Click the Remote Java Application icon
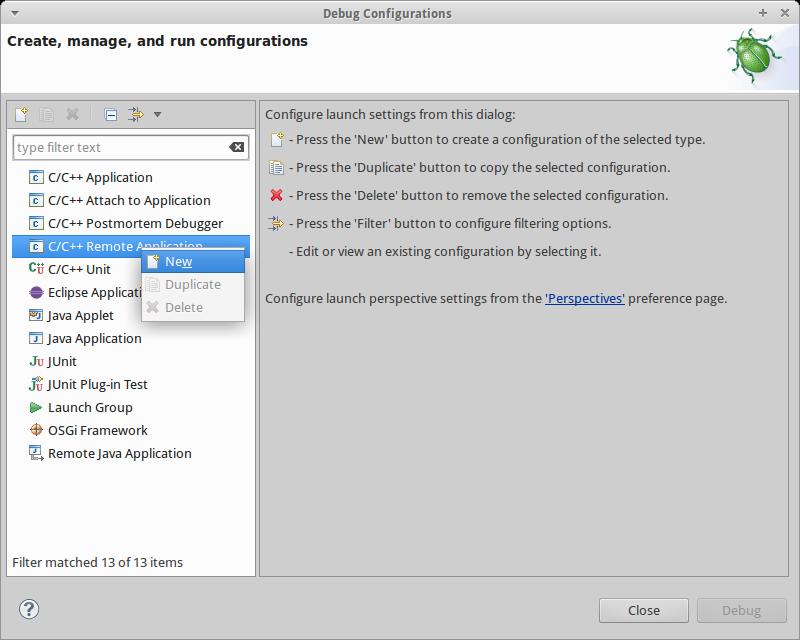Viewport: 800px width, 640px height. (x=36, y=453)
